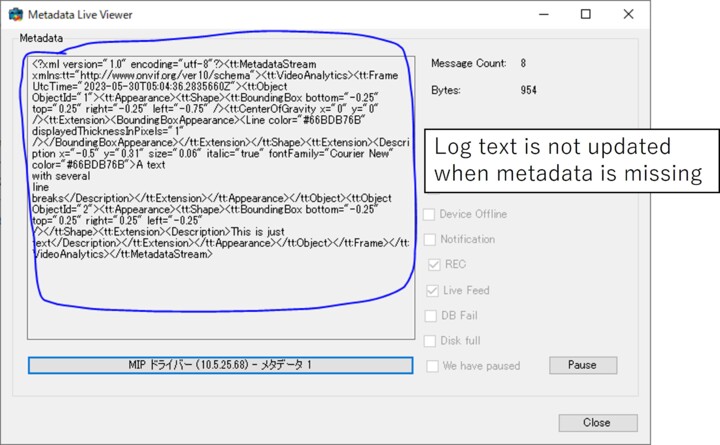Toggle the Notification checkbox

pyautogui.click(x=429, y=239)
